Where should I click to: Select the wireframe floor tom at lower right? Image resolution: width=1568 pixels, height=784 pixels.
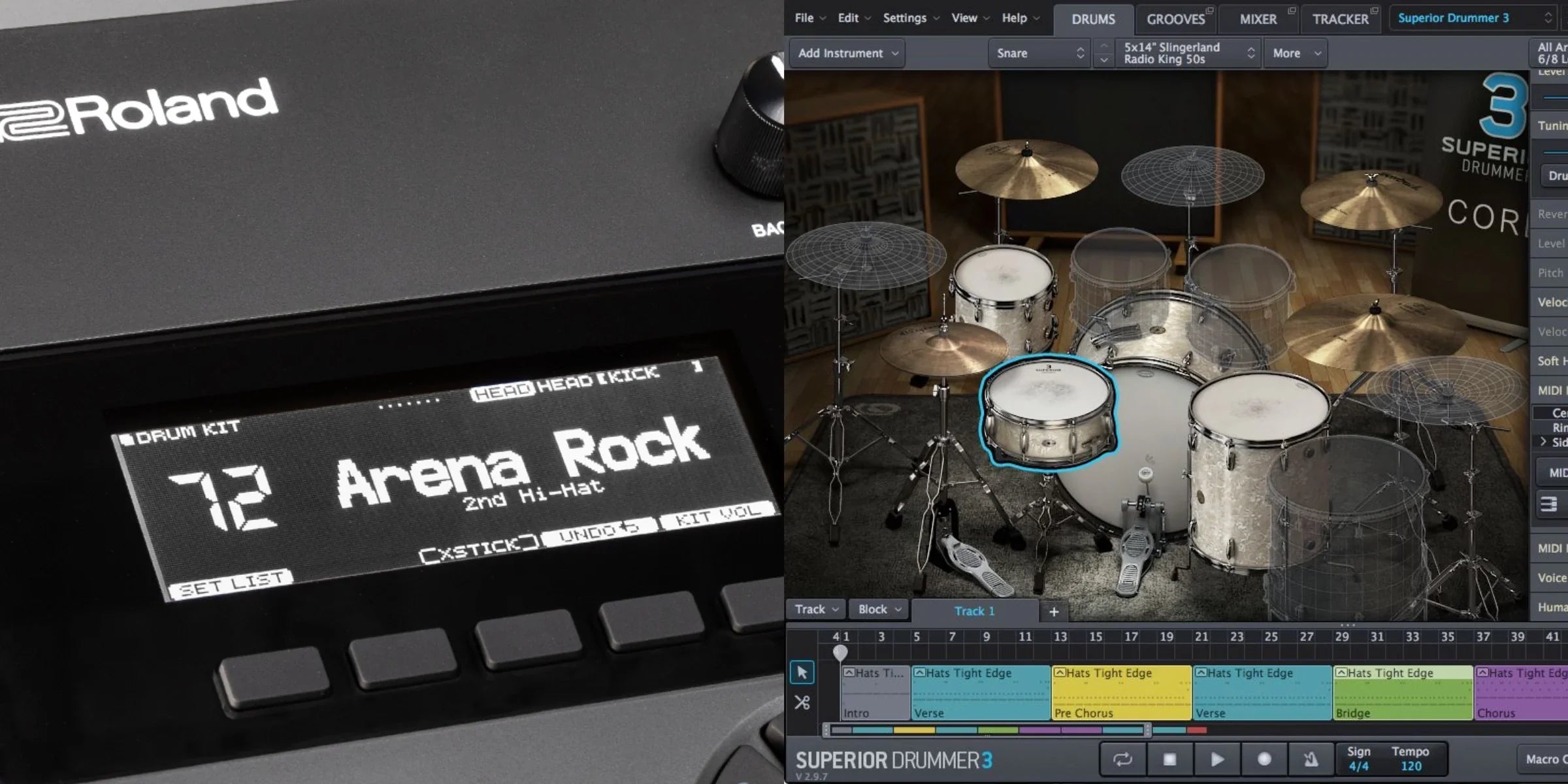pos(1346,529)
